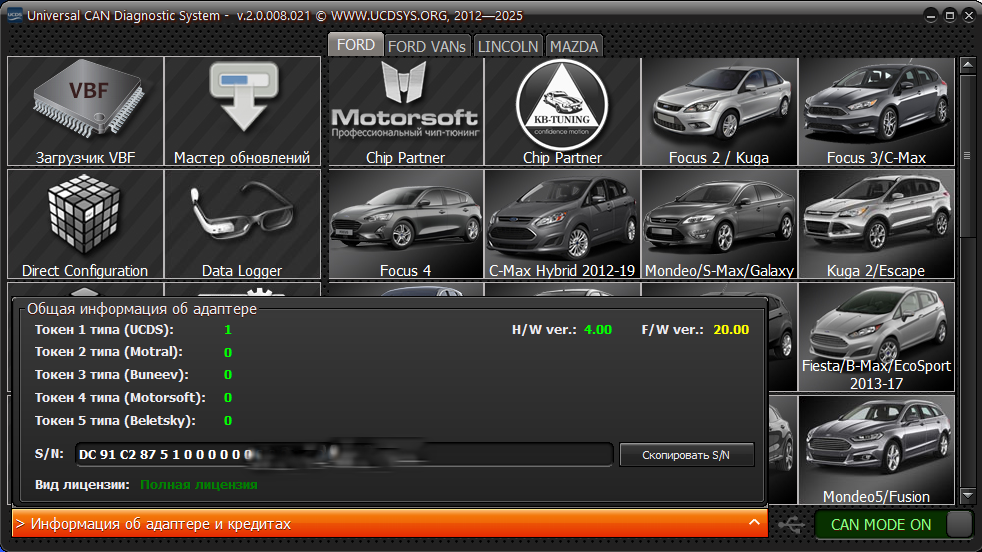
Task: Click the Токен 1 типа (UCDS) label
Action: coord(104,329)
